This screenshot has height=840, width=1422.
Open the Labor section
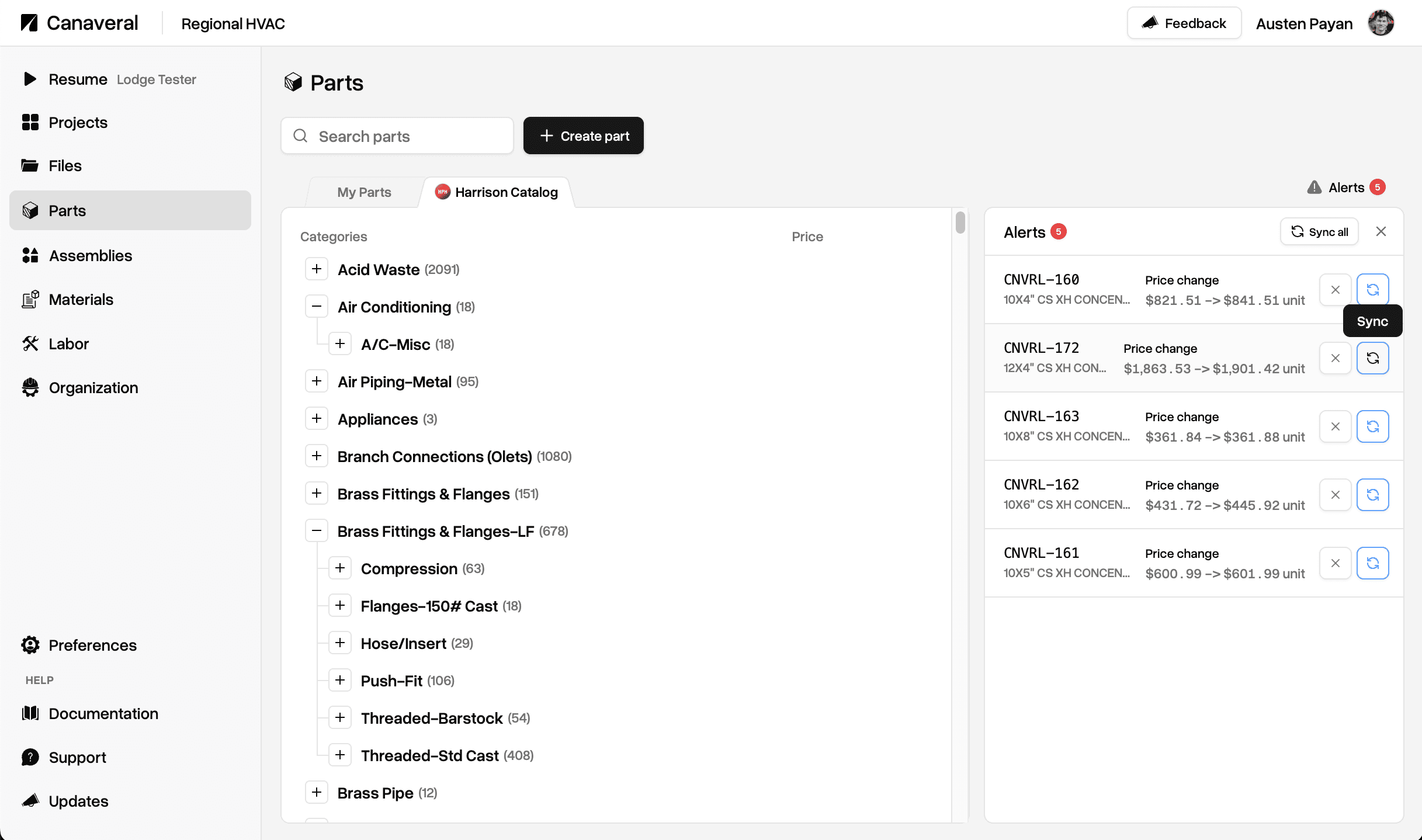[130, 344]
